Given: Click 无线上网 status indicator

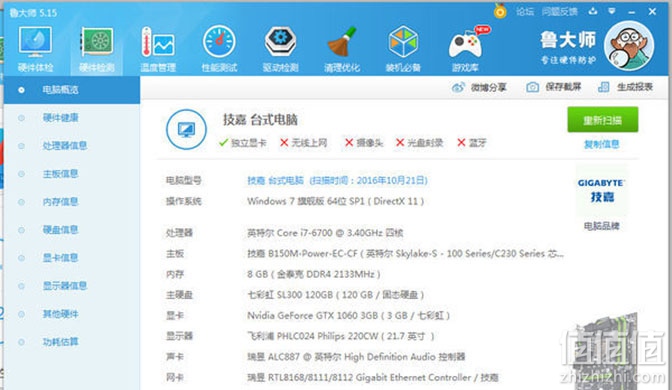Looking at the screenshot, I should (303, 143).
